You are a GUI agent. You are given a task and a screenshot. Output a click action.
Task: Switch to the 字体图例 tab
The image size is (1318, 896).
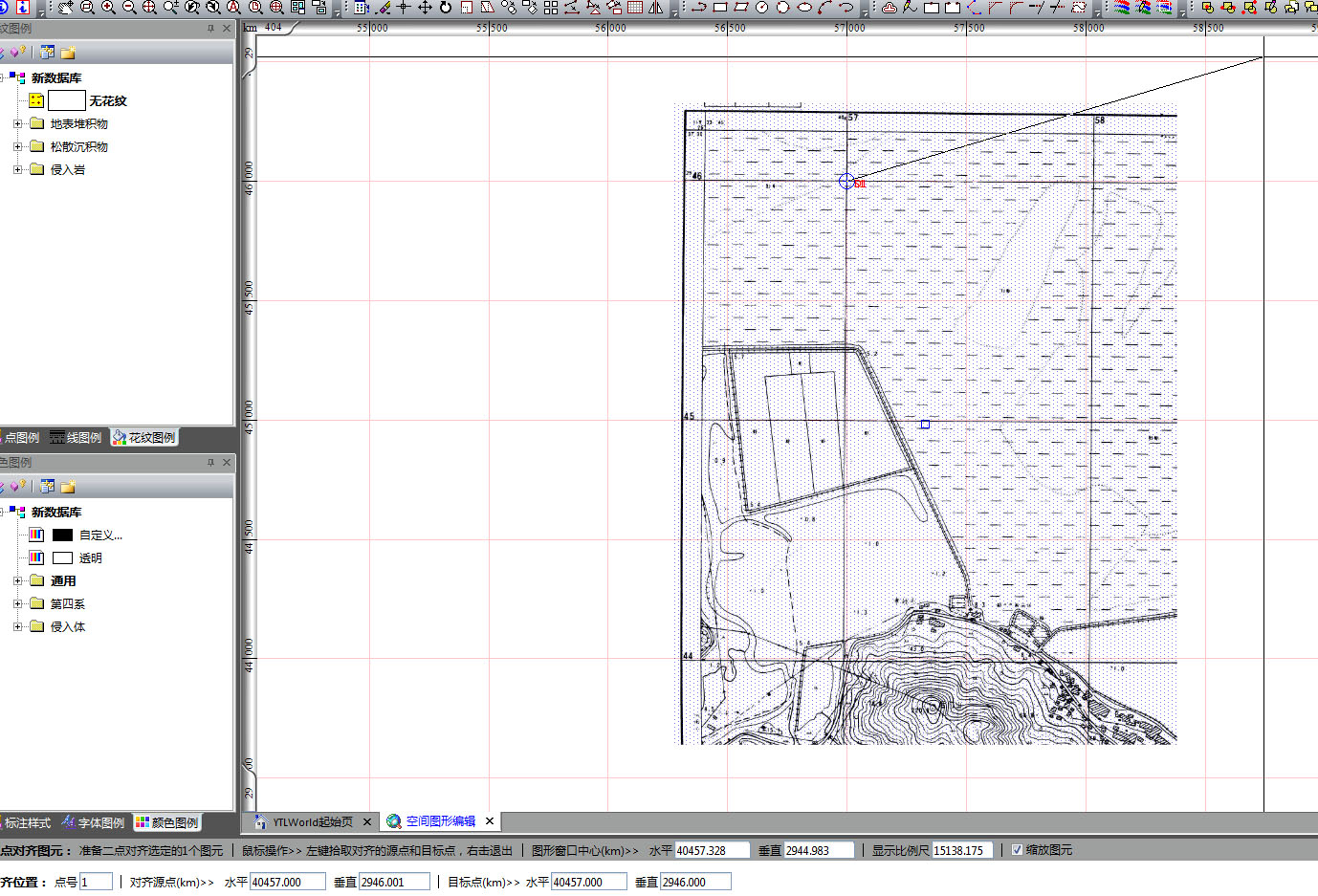pos(93,822)
